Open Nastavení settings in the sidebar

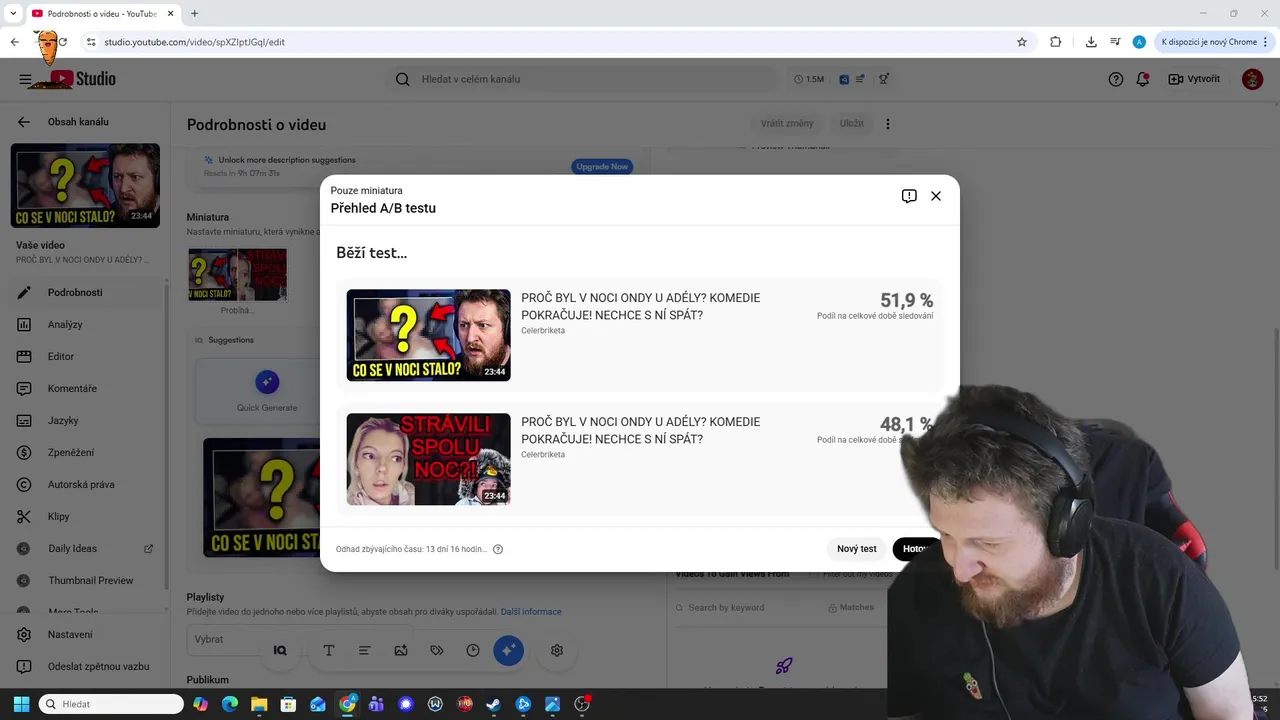pos(85,634)
